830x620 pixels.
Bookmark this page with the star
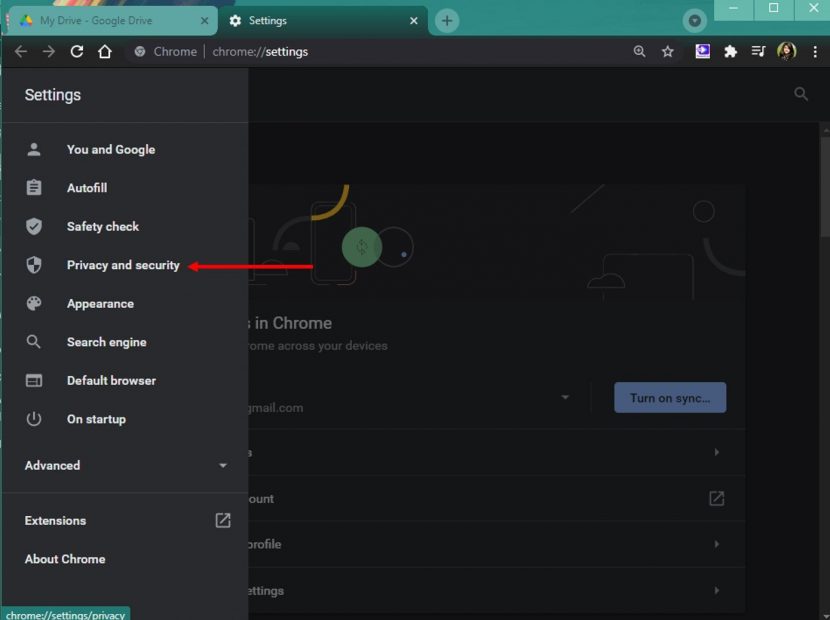667,51
